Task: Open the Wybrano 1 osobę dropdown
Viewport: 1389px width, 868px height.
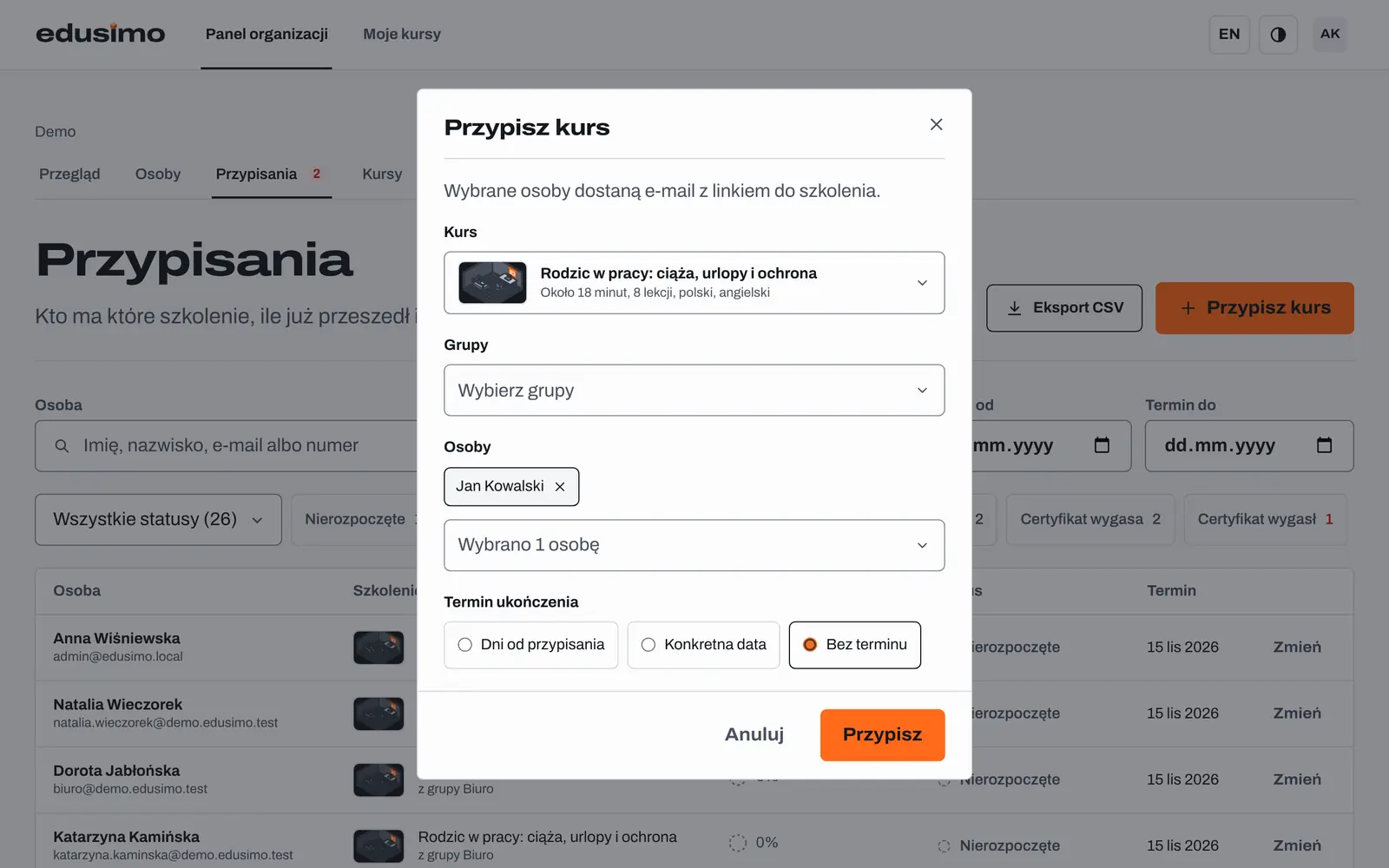Action: coord(694,545)
